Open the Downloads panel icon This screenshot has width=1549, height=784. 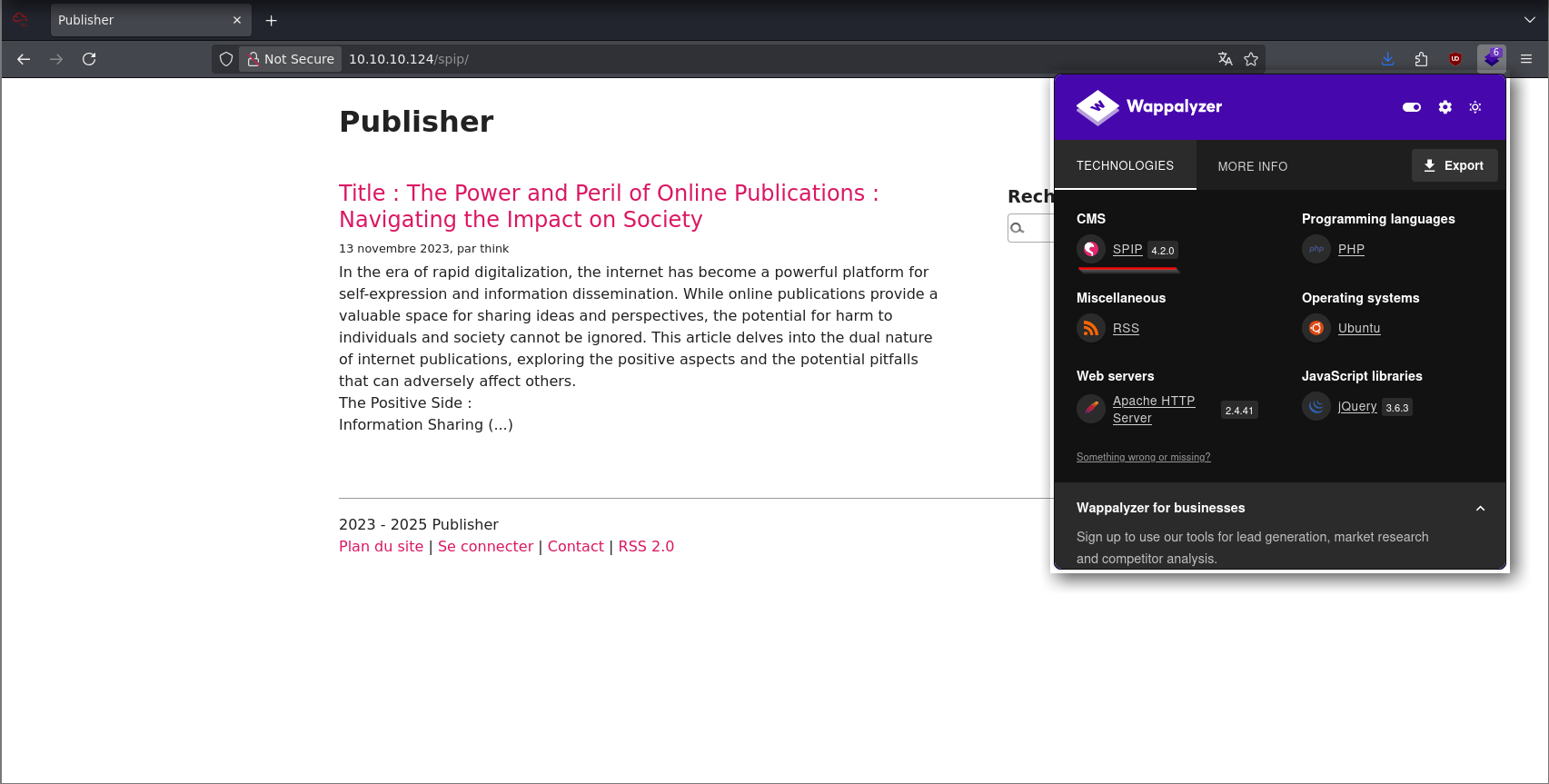[x=1387, y=59]
